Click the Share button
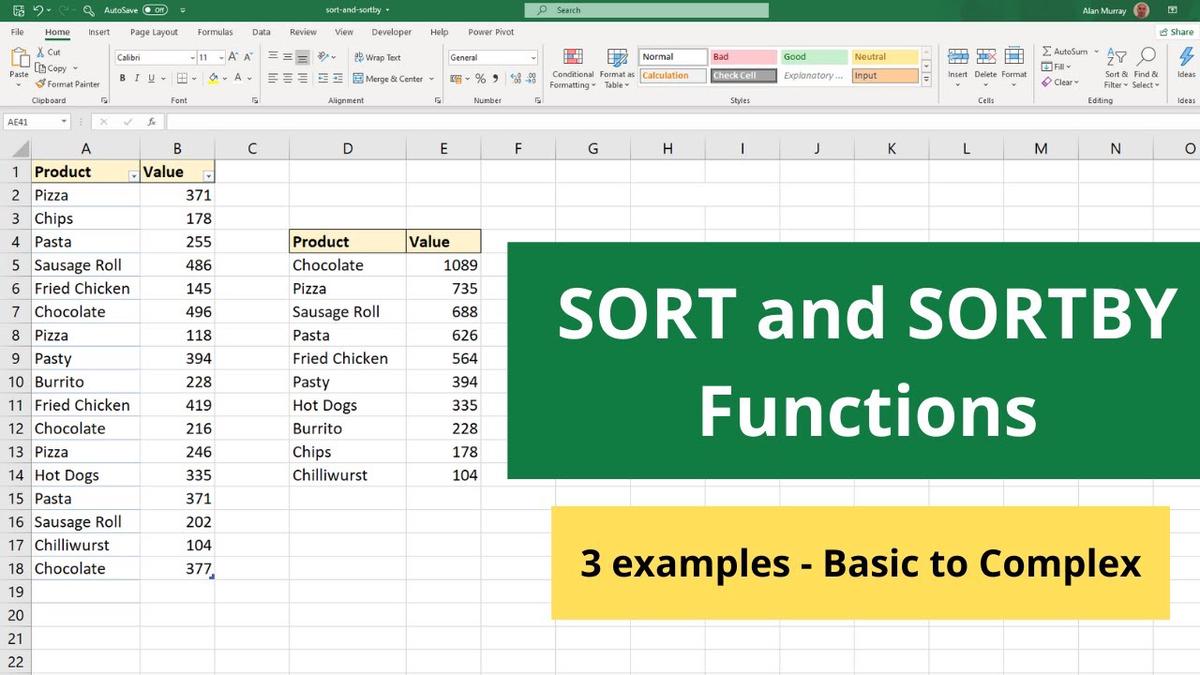The width and height of the screenshot is (1200, 675). (x=1179, y=31)
